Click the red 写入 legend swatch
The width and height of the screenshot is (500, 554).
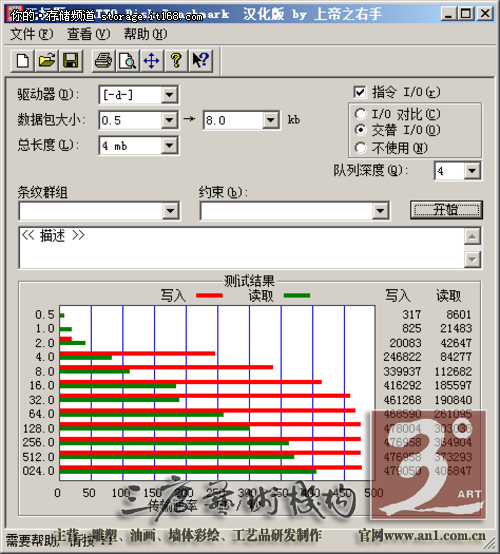(209, 295)
